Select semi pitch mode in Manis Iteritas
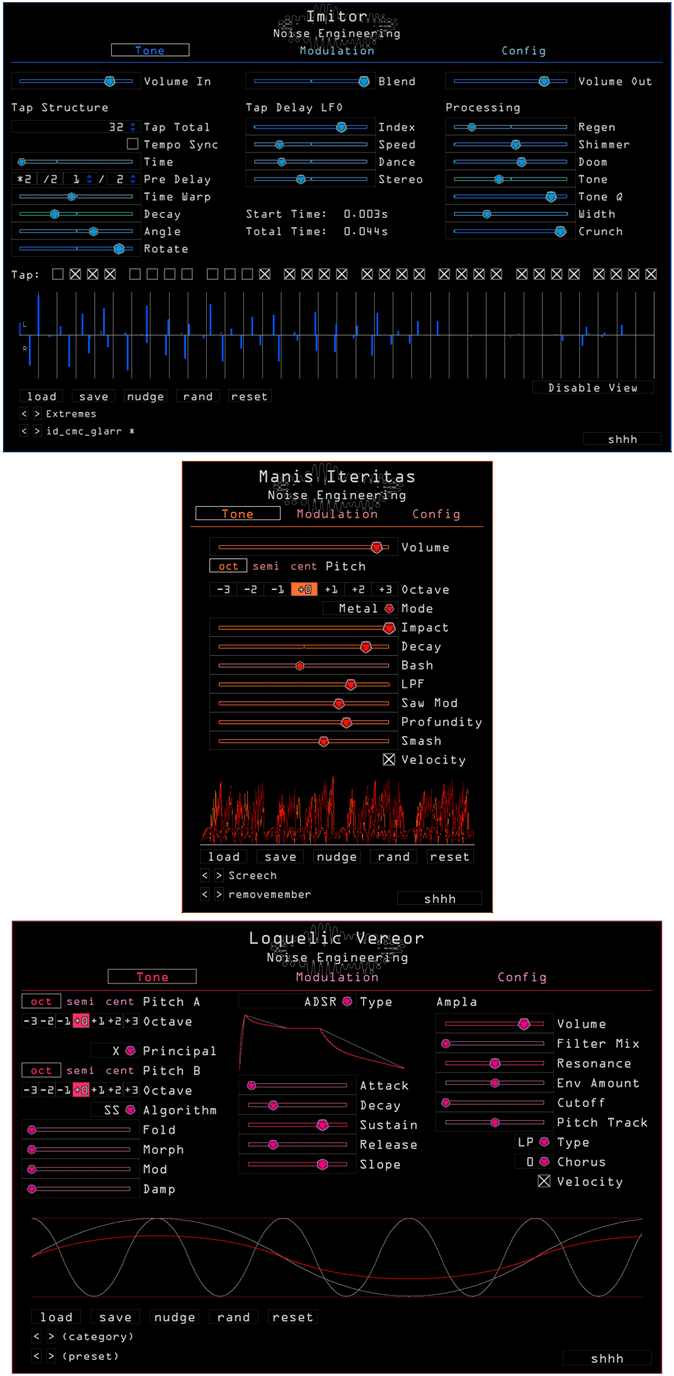The height and width of the screenshot is (1376, 674). pos(266,566)
